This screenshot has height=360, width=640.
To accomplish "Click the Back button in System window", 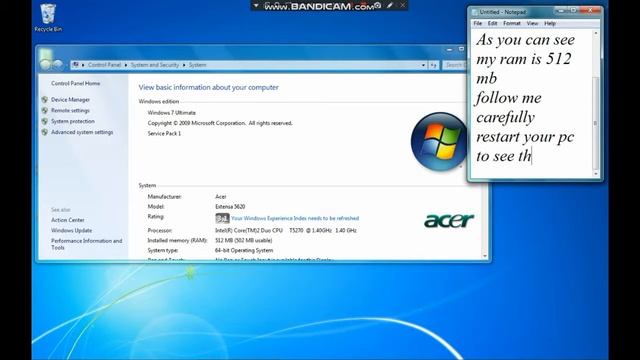I will point(45,64).
